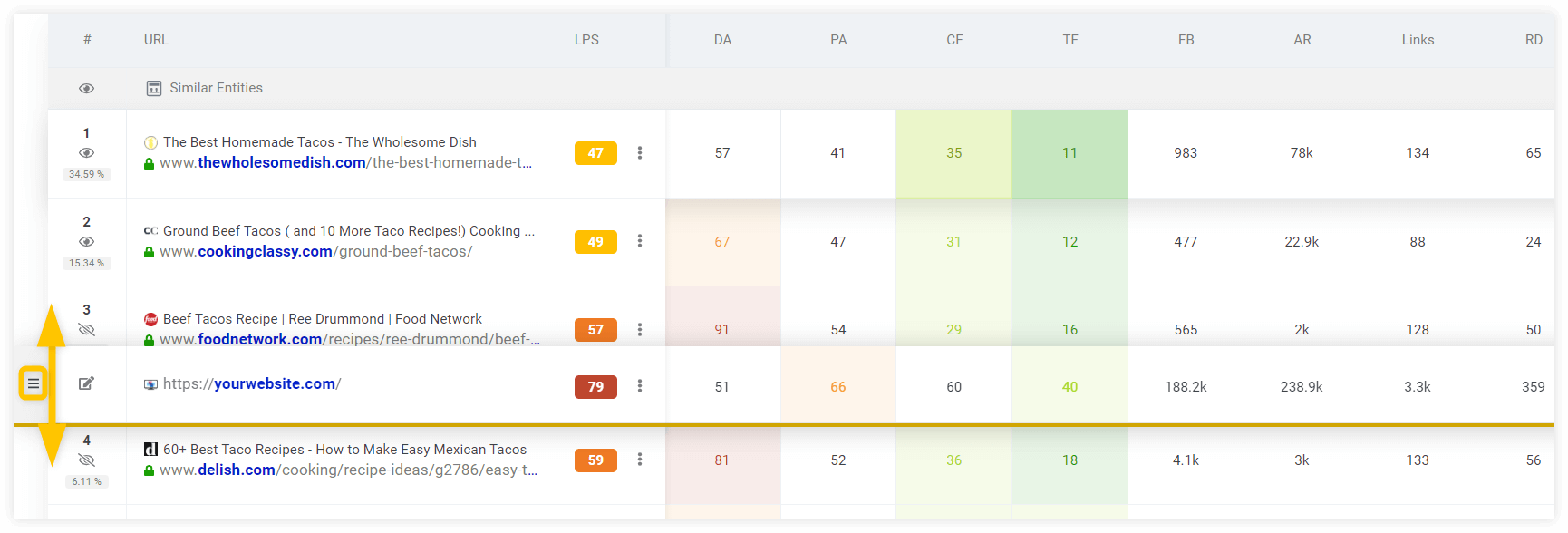Image resolution: width=1568 pixels, height=533 pixels.
Task: Toggle visibility eye for result 1
Action: tap(86, 153)
